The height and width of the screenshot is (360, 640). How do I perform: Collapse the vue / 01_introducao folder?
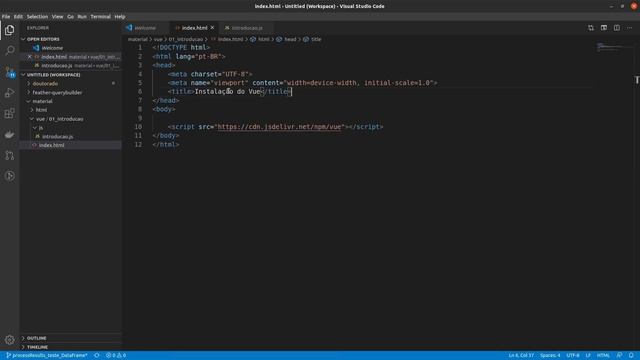pyautogui.click(x=60, y=119)
